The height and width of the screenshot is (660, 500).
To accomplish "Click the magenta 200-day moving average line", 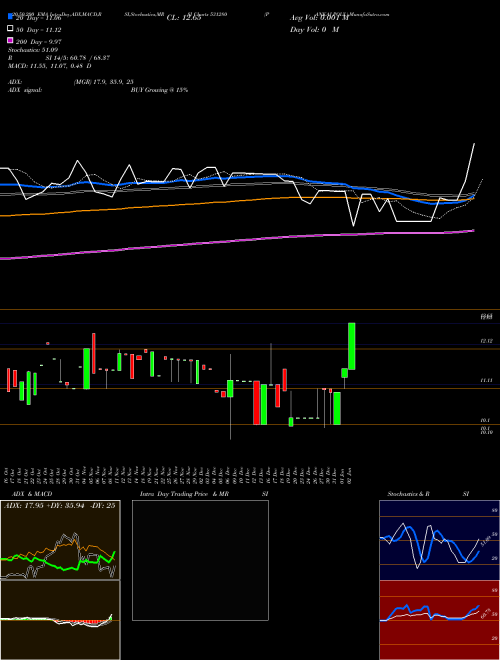I will point(236,241).
